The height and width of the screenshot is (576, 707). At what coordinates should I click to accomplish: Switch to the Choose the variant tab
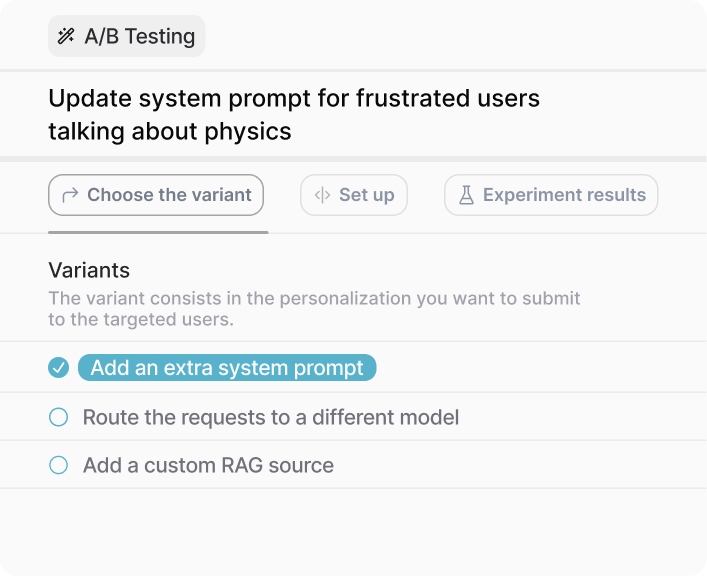[x=156, y=195]
